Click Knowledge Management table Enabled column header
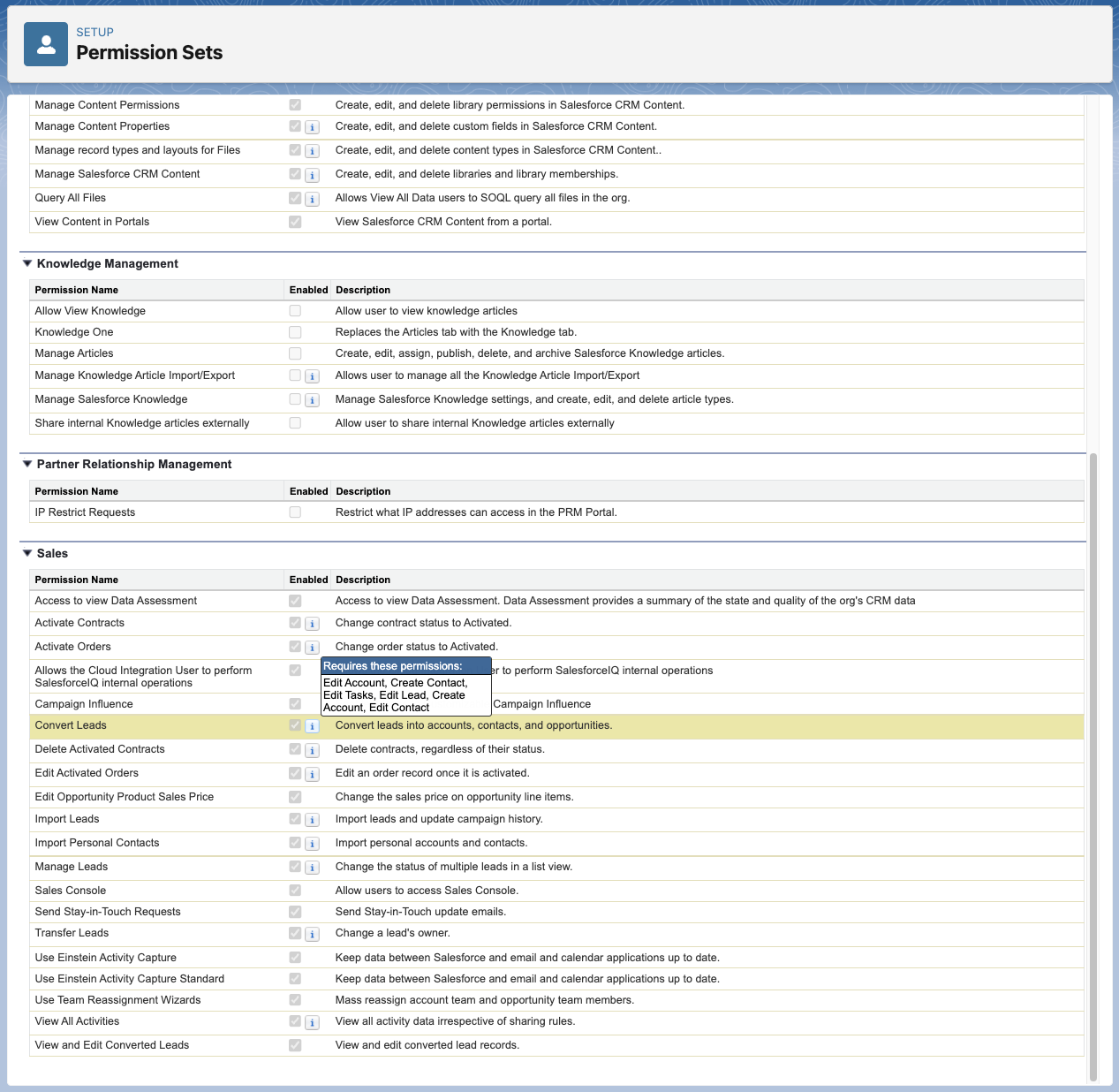The image size is (1119, 1092). [x=308, y=290]
